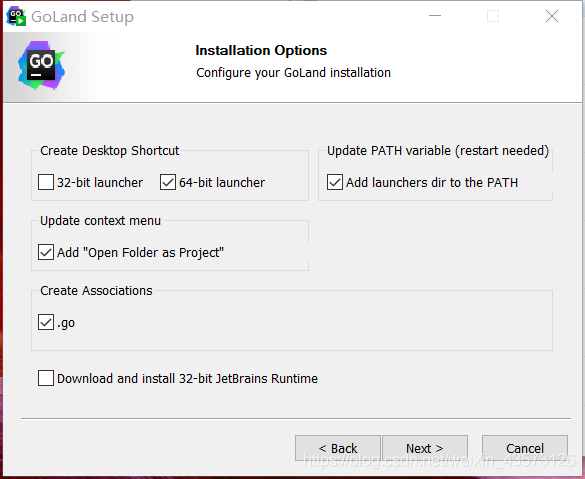Viewport: 585px width, 479px height.
Task: Click the Configure your GoLand installation subtitle
Action: click(x=293, y=73)
